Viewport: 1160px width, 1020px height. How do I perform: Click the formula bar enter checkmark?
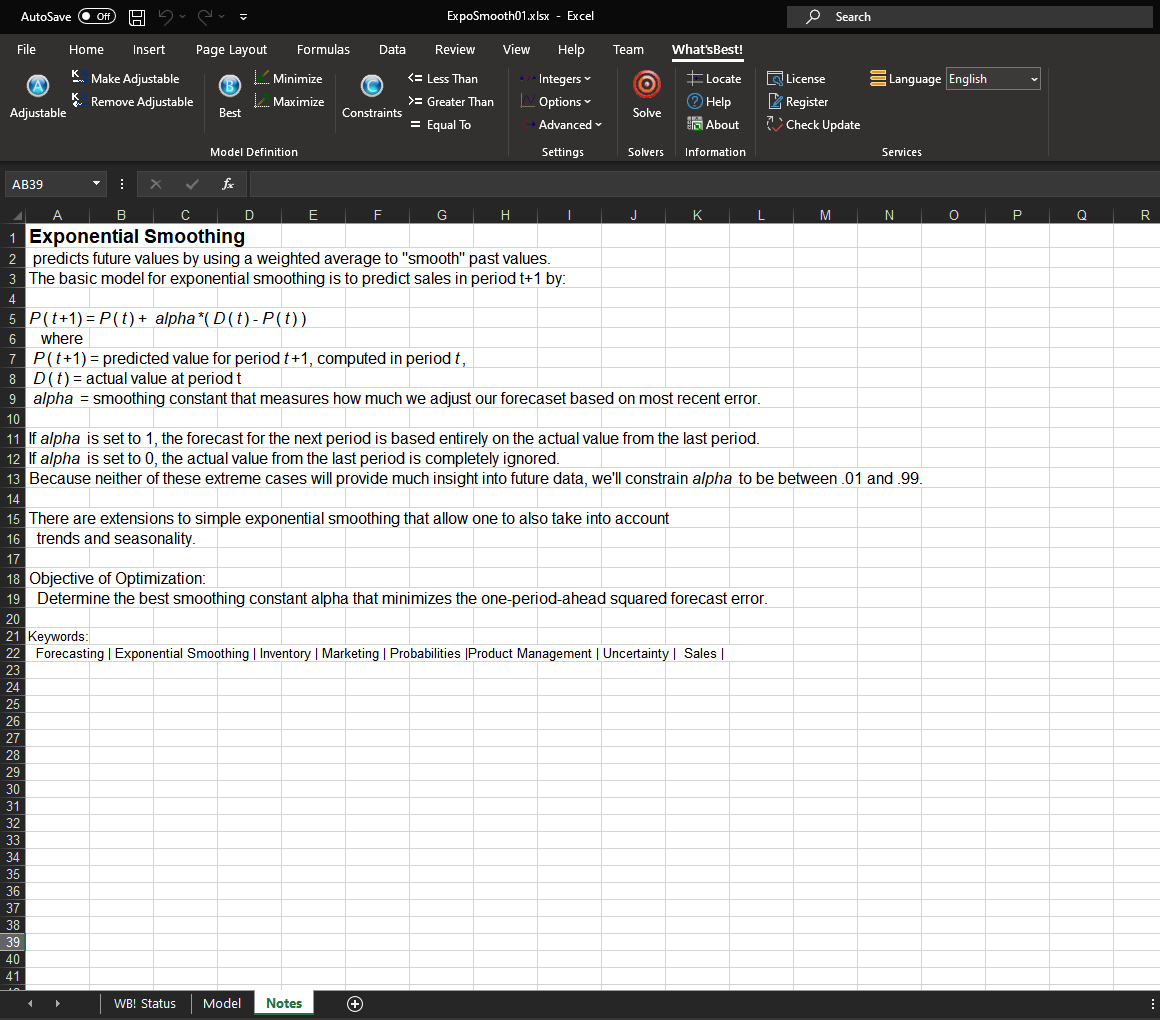point(192,184)
